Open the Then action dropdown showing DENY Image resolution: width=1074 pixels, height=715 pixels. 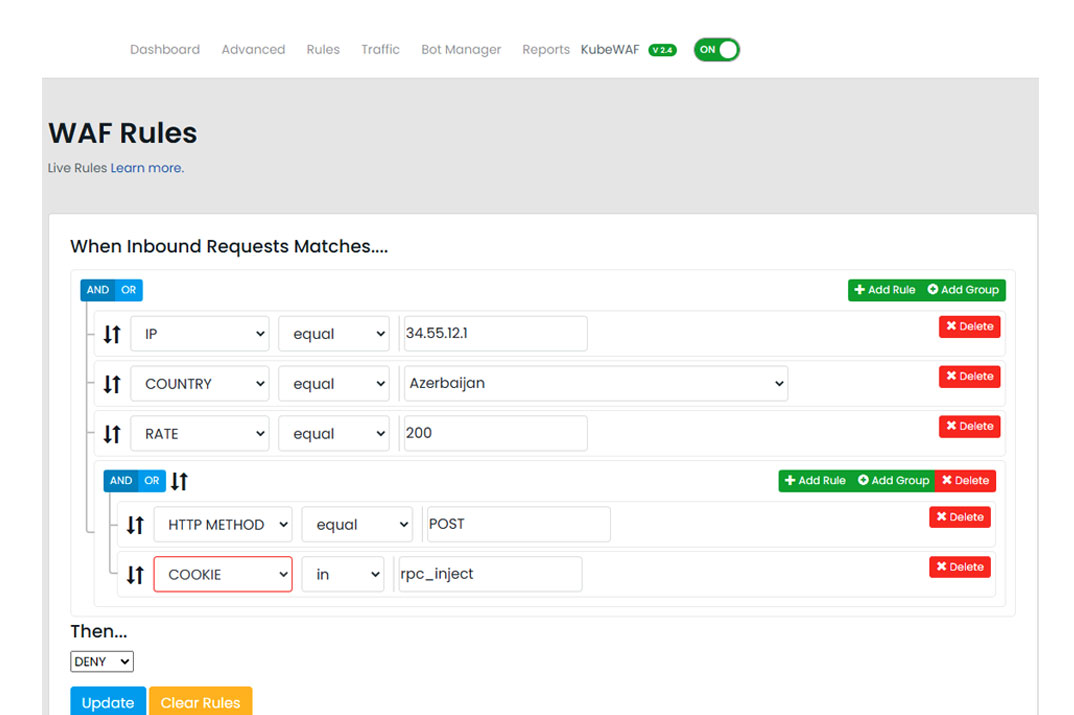(x=101, y=661)
